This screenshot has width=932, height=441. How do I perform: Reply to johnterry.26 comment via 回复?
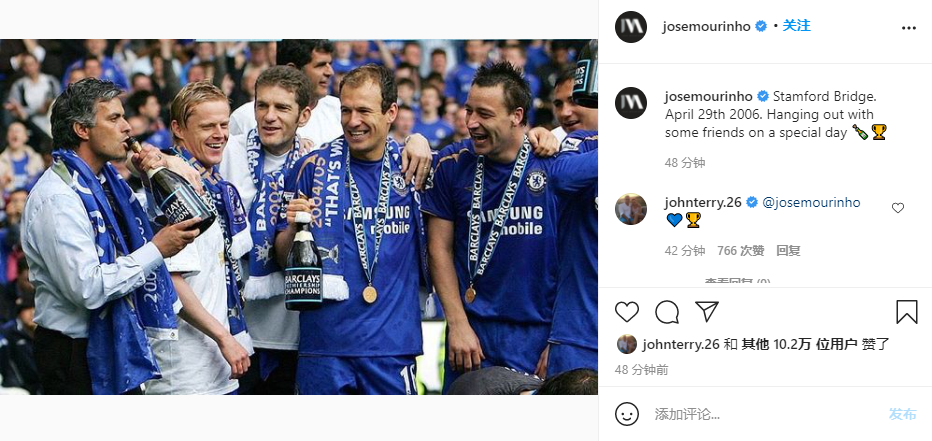(788, 251)
